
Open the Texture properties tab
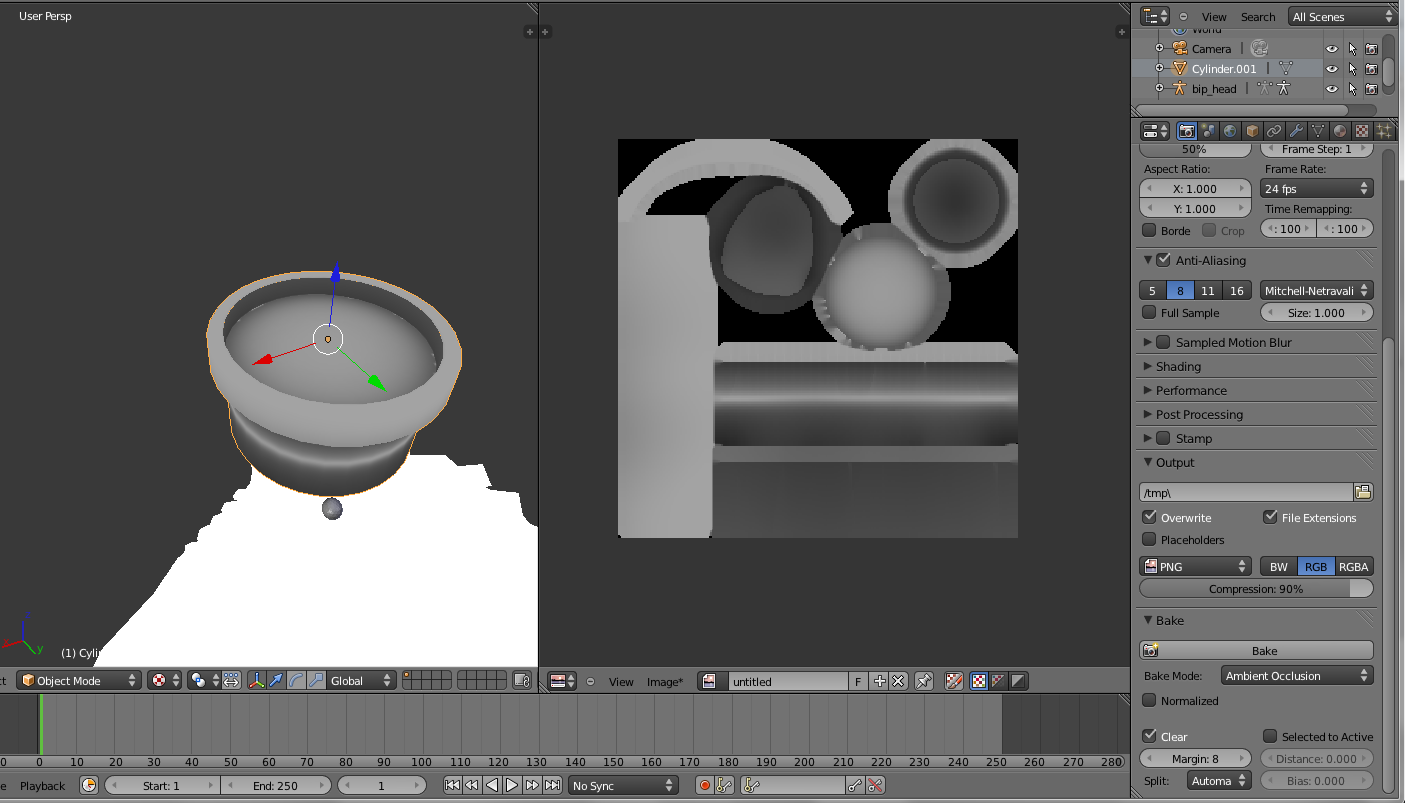1362,131
